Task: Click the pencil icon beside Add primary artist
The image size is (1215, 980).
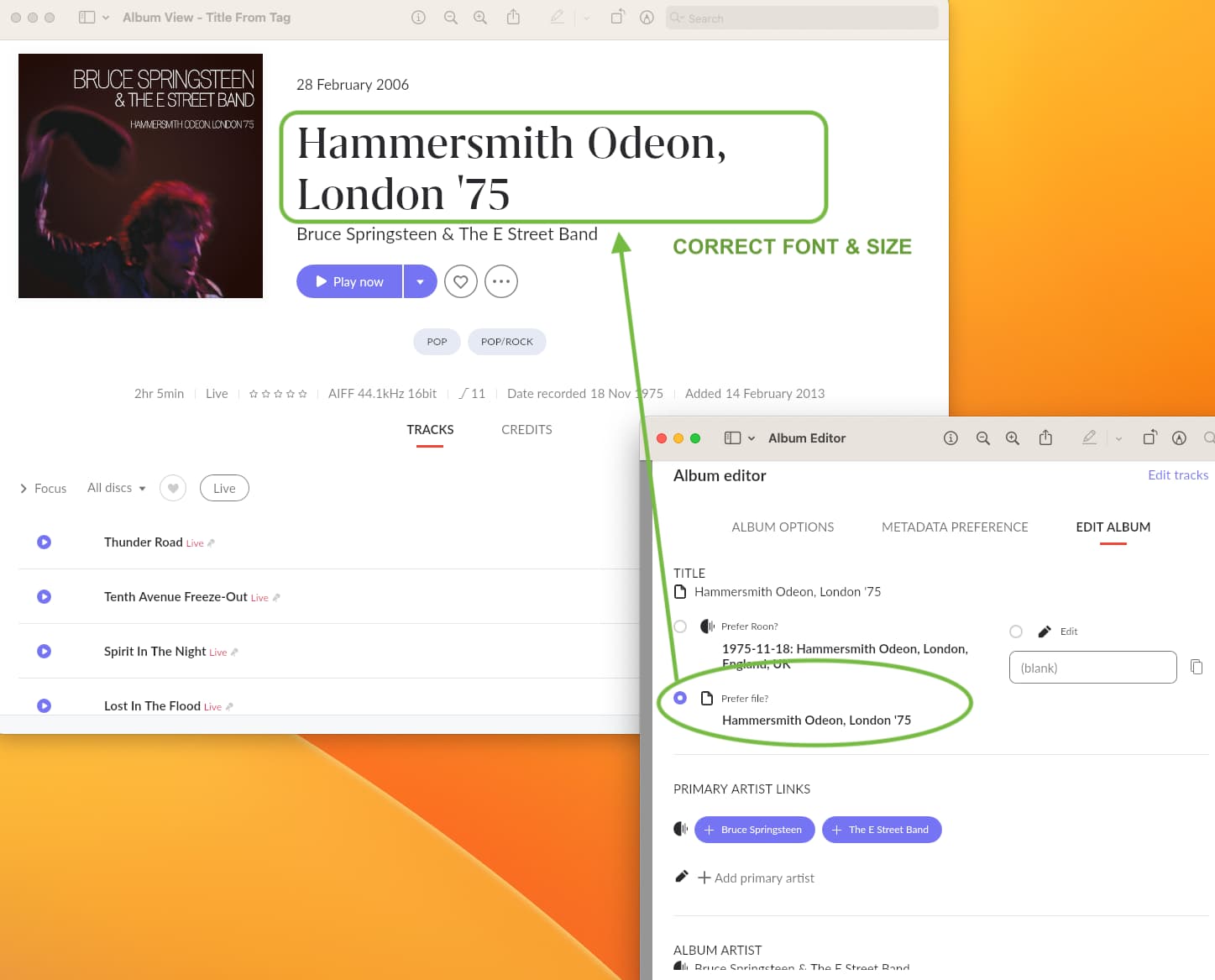Action: tap(682, 877)
